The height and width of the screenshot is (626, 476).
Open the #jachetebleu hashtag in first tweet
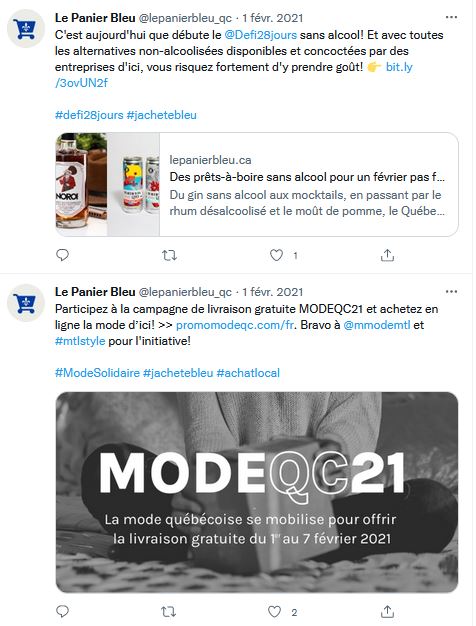pyautogui.click(x=162, y=115)
